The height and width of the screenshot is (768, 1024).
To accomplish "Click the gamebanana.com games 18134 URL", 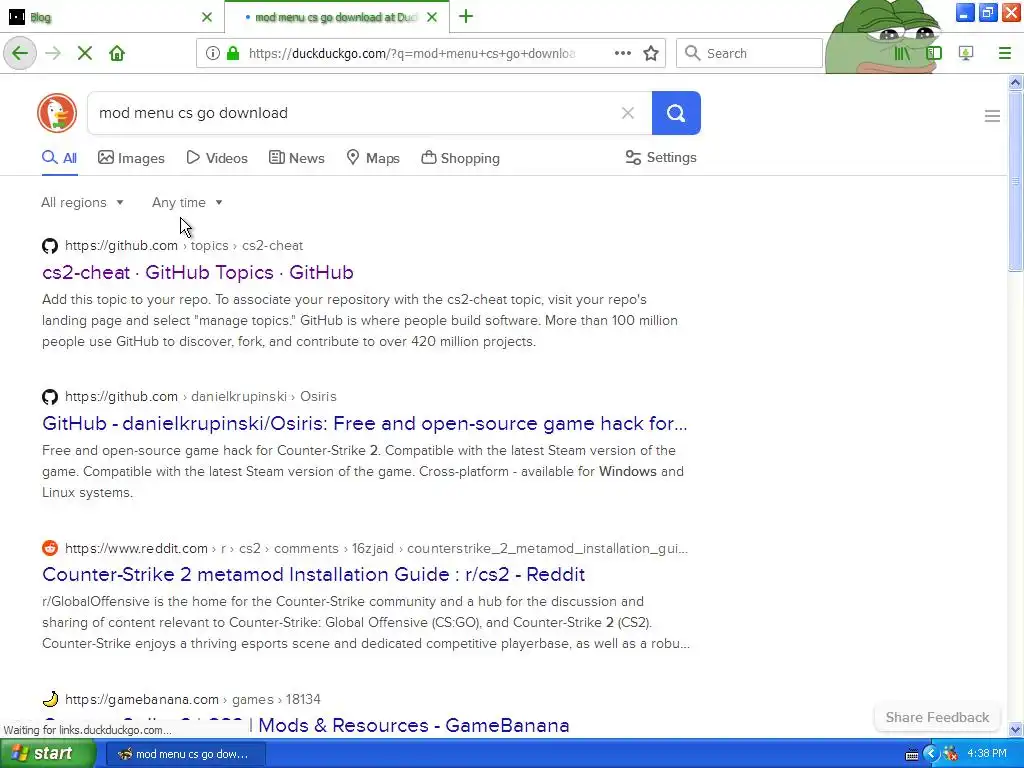I will pyautogui.click(x=193, y=699).
